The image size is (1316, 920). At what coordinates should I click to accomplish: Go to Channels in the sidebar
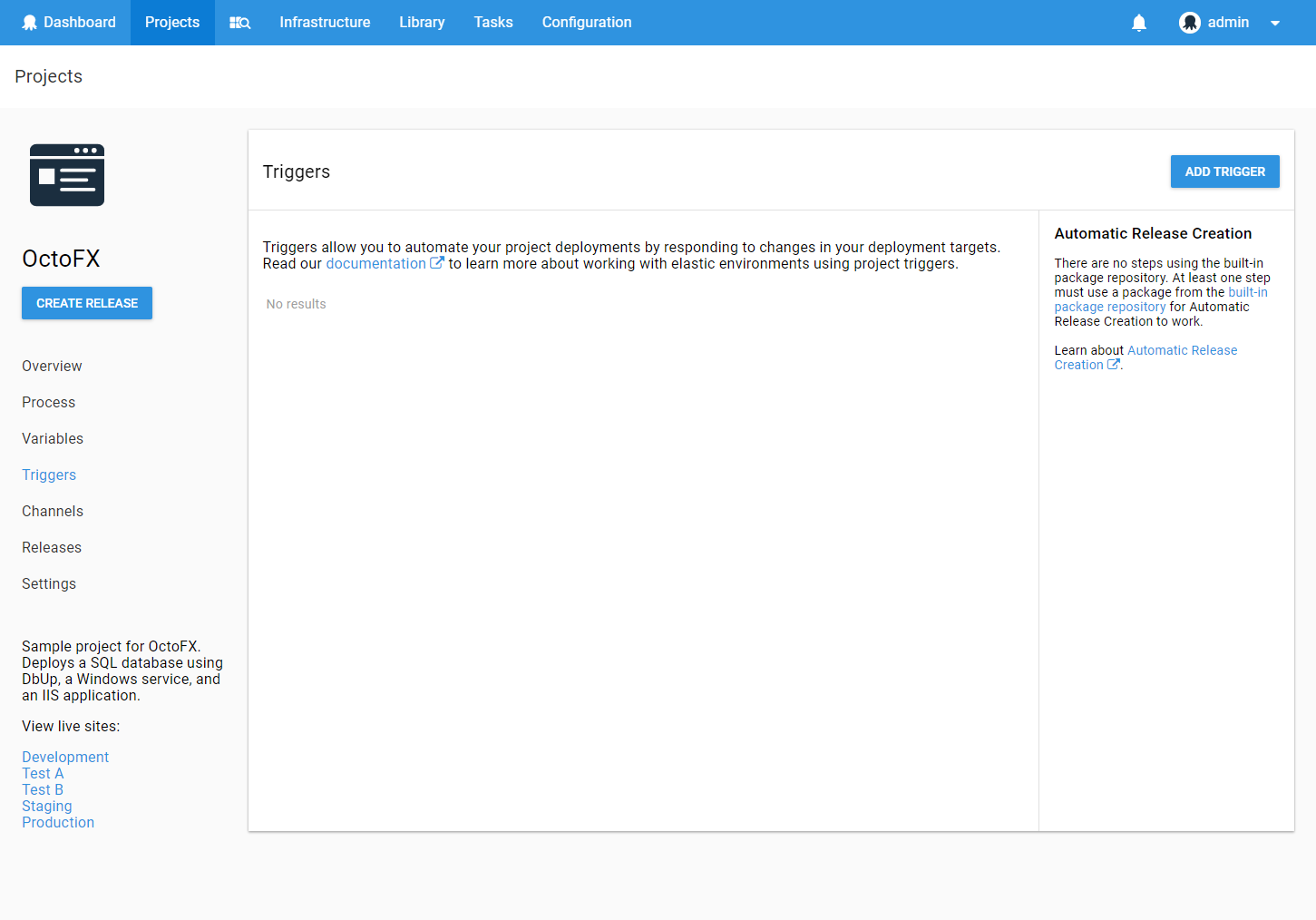click(53, 511)
